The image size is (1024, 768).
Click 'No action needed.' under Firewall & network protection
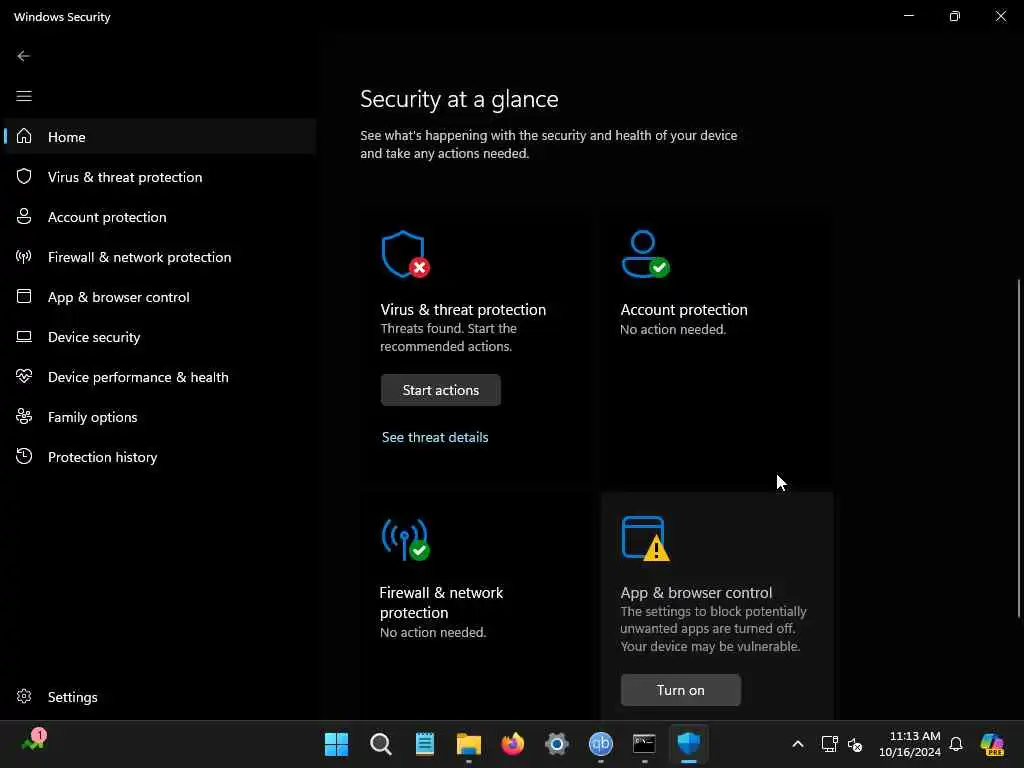pos(433,632)
